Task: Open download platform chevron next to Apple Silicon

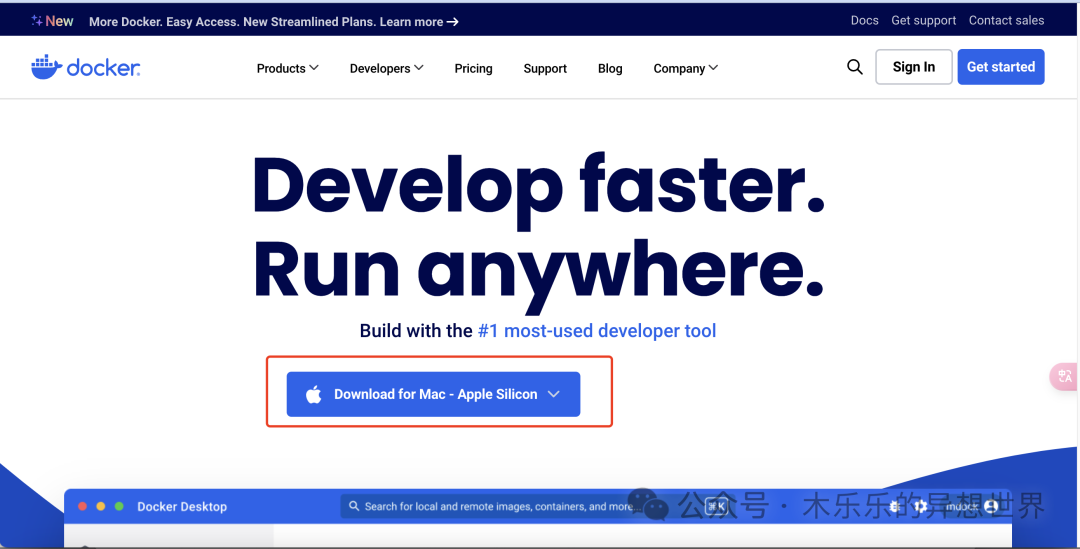Action: click(554, 395)
